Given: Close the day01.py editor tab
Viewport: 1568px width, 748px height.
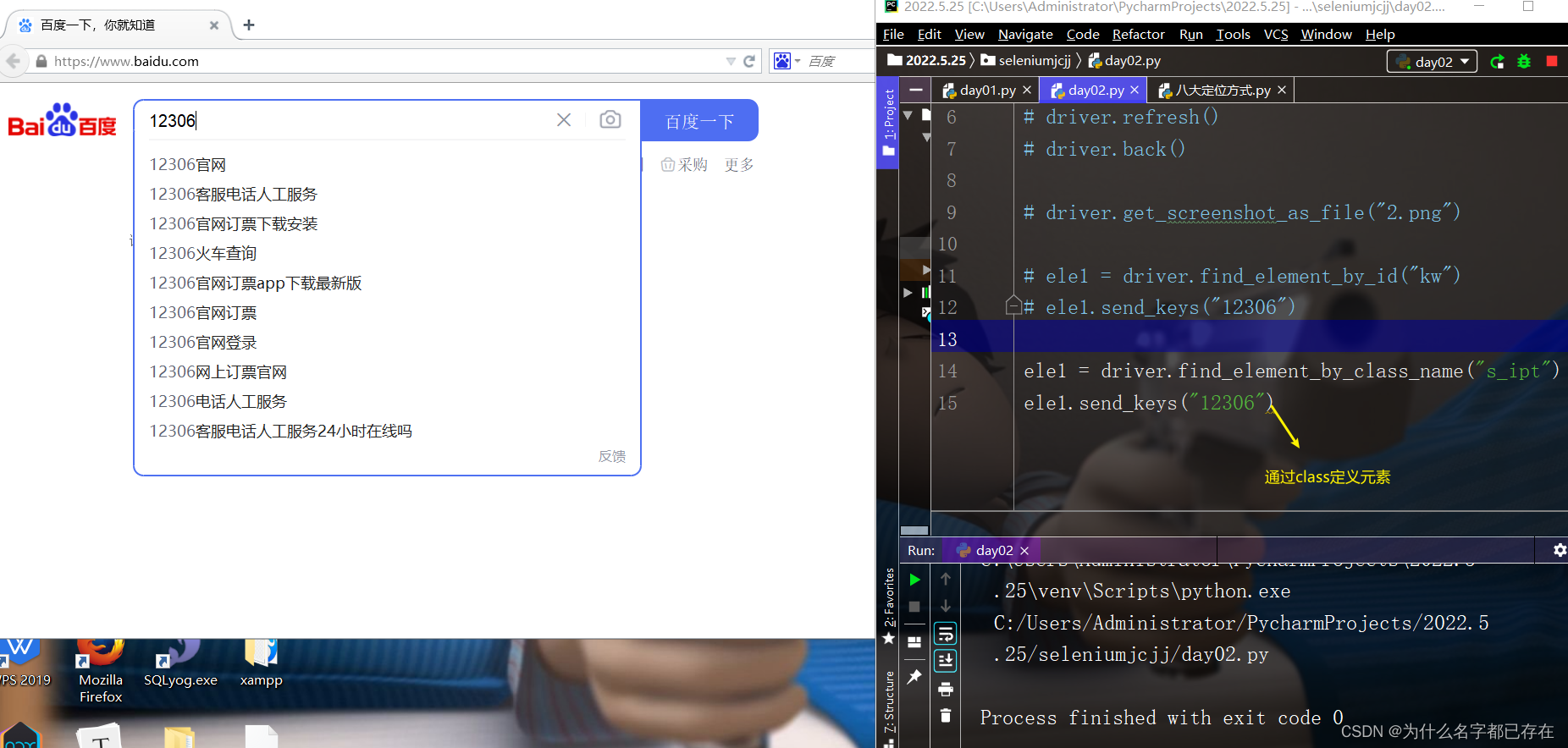Looking at the screenshot, I should pos(1027,90).
